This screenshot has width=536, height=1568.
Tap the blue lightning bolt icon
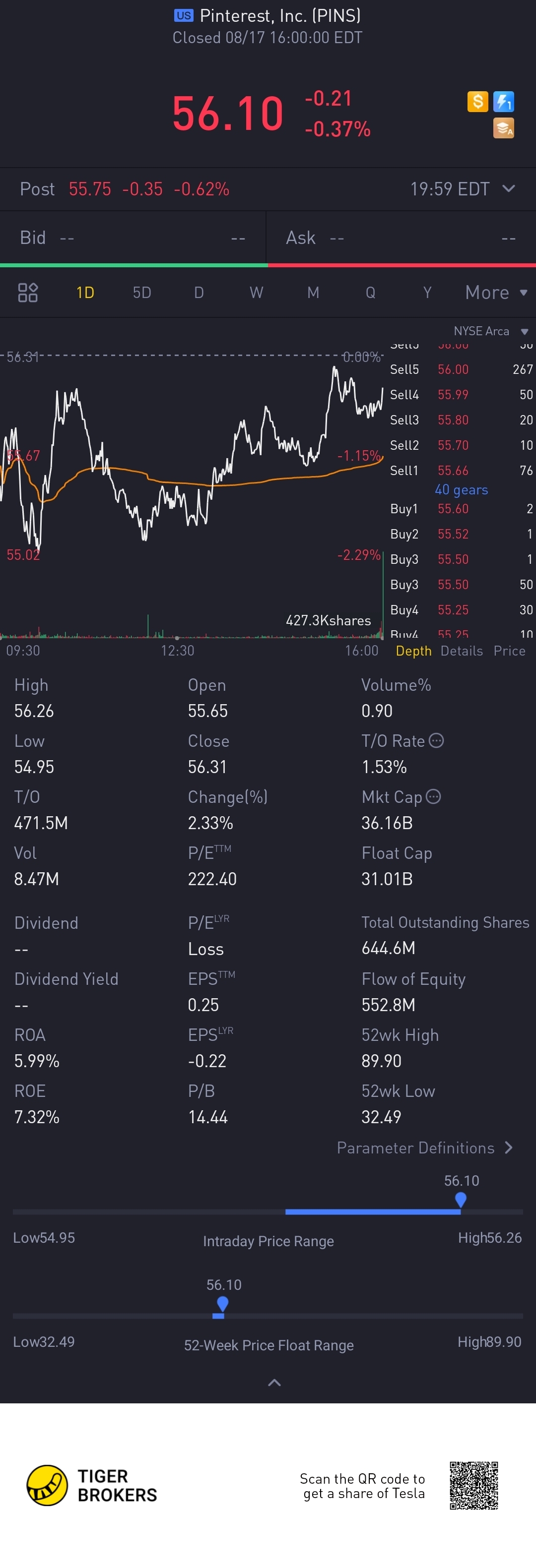pos(504,102)
